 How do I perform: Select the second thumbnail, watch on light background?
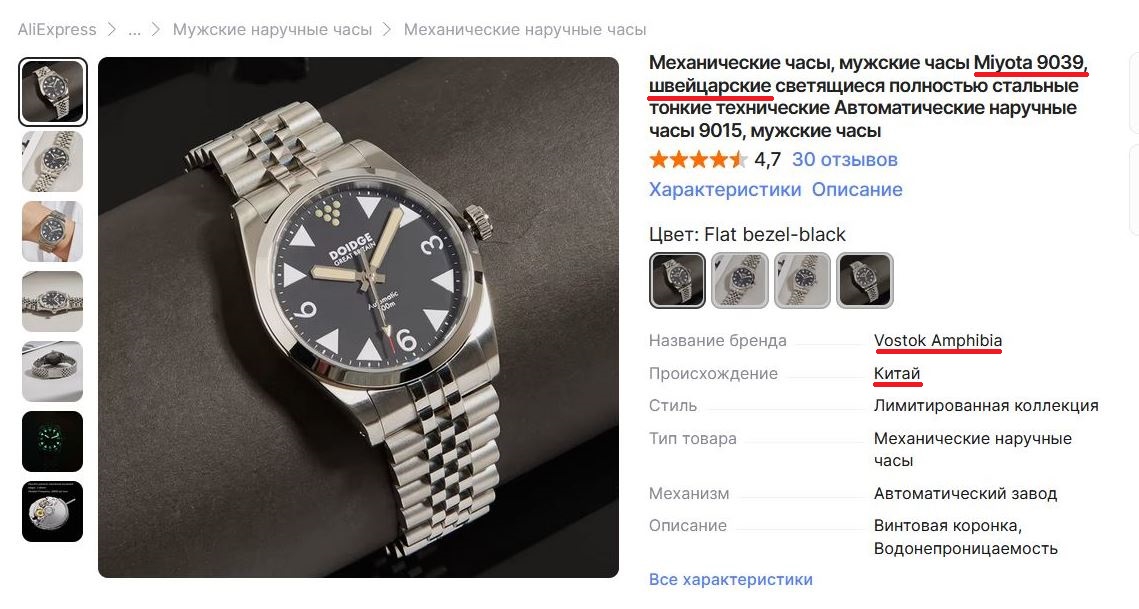point(52,161)
